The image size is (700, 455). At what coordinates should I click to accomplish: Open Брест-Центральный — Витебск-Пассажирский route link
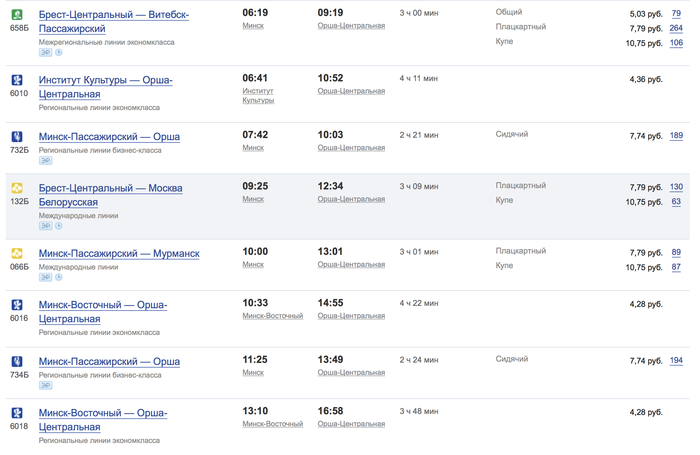114,21
